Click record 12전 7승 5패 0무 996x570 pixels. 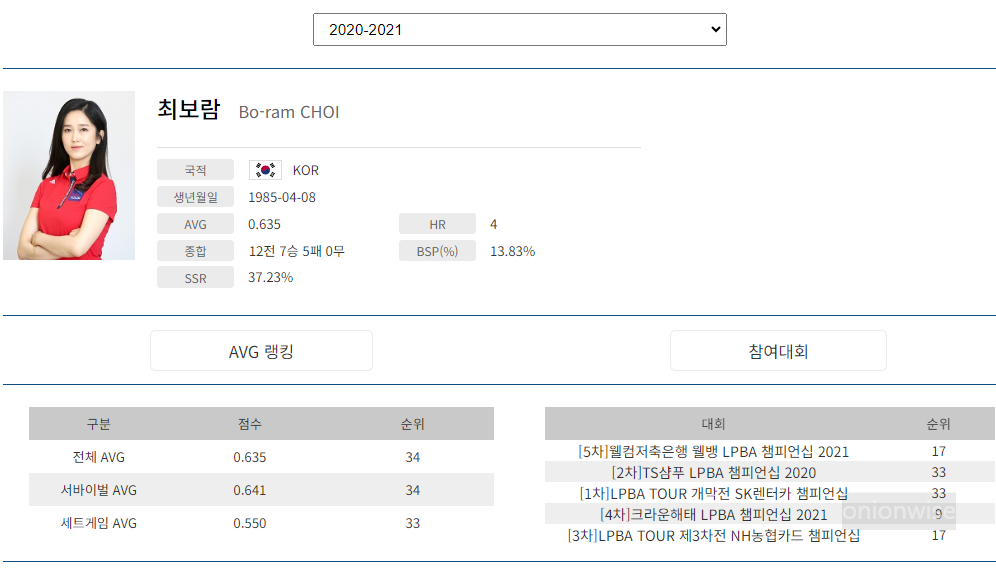coord(297,251)
